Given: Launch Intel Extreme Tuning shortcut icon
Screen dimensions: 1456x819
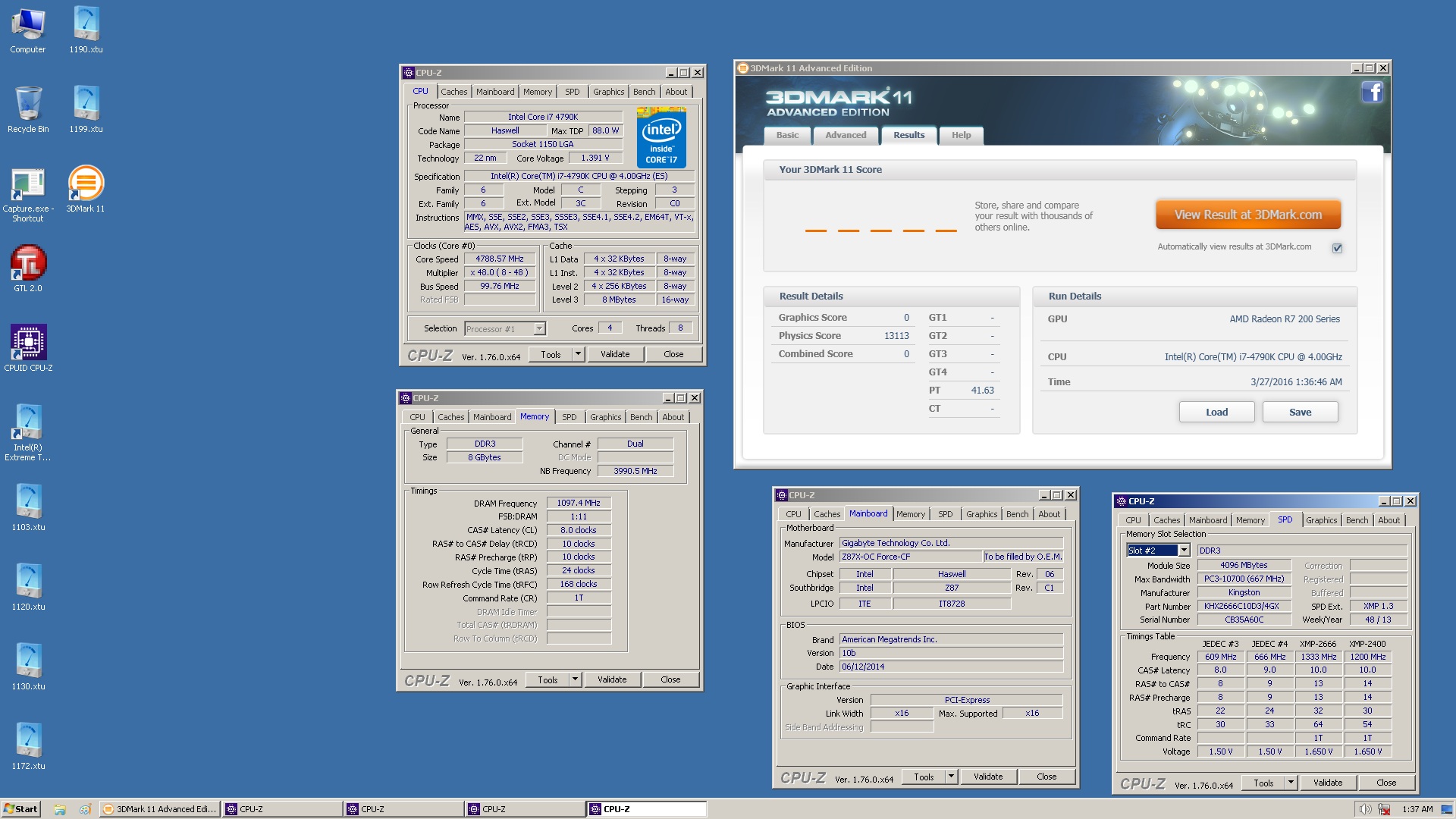Looking at the screenshot, I should coord(28,433).
